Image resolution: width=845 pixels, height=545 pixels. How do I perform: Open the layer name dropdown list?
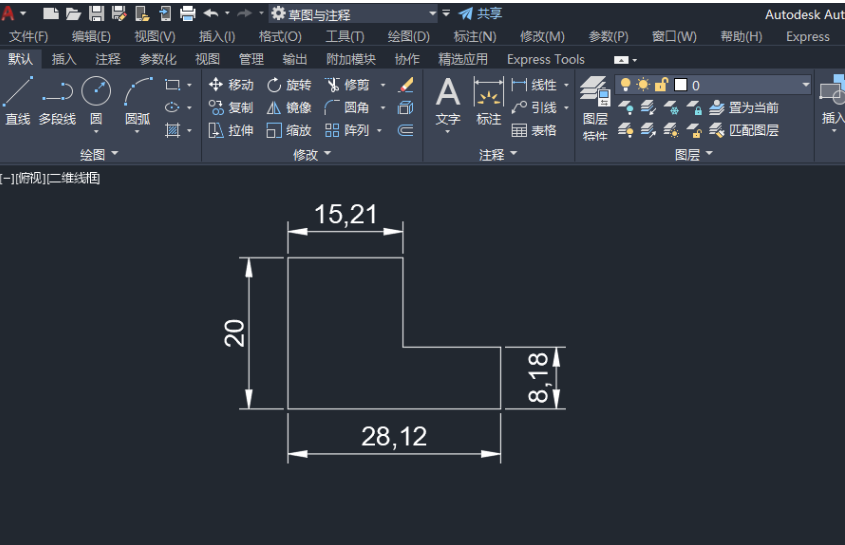(x=806, y=85)
